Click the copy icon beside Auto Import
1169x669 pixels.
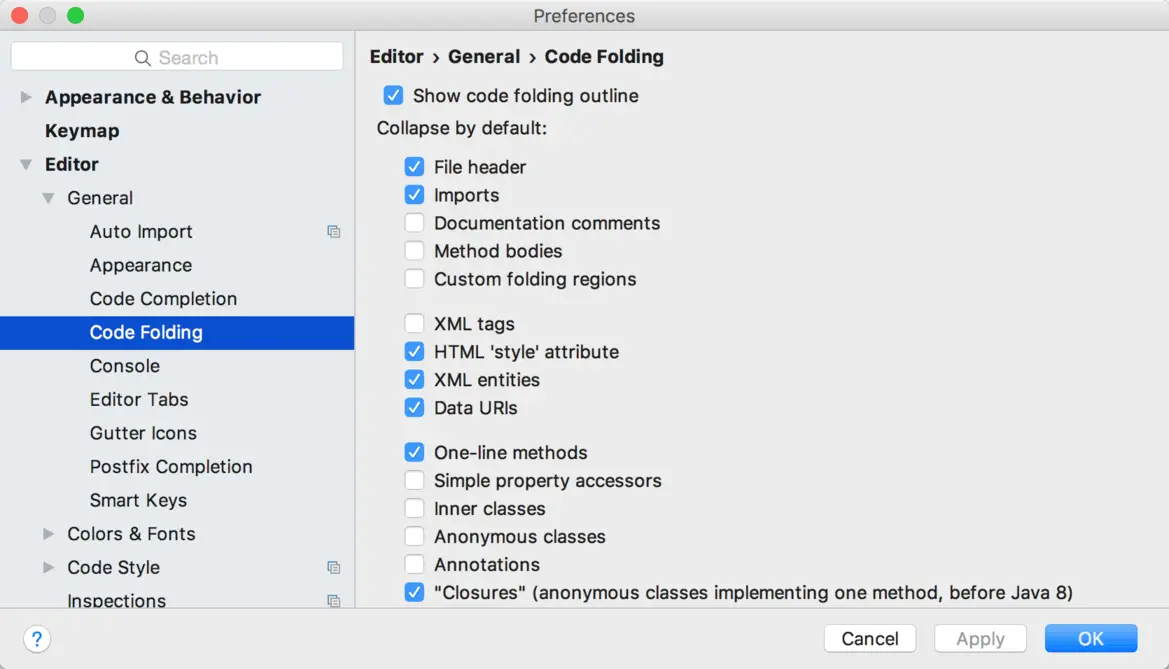point(334,232)
